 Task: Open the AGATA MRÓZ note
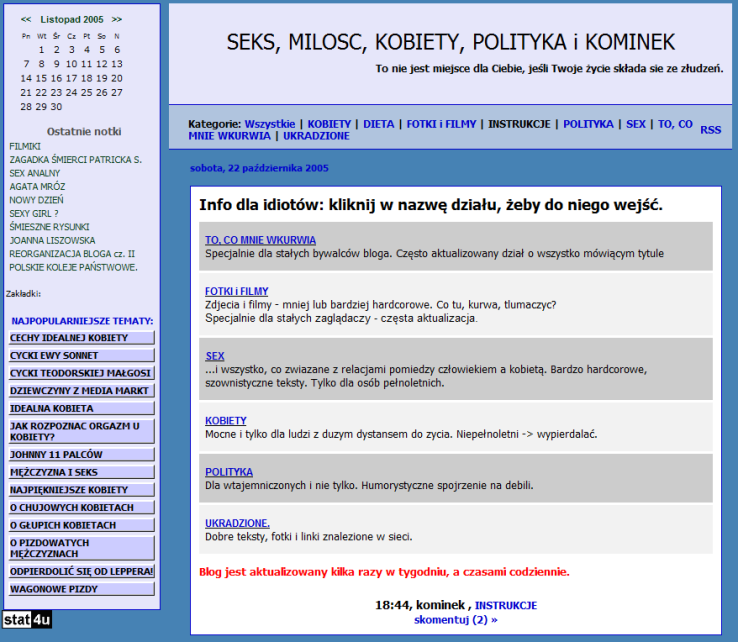[x=37, y=187]
